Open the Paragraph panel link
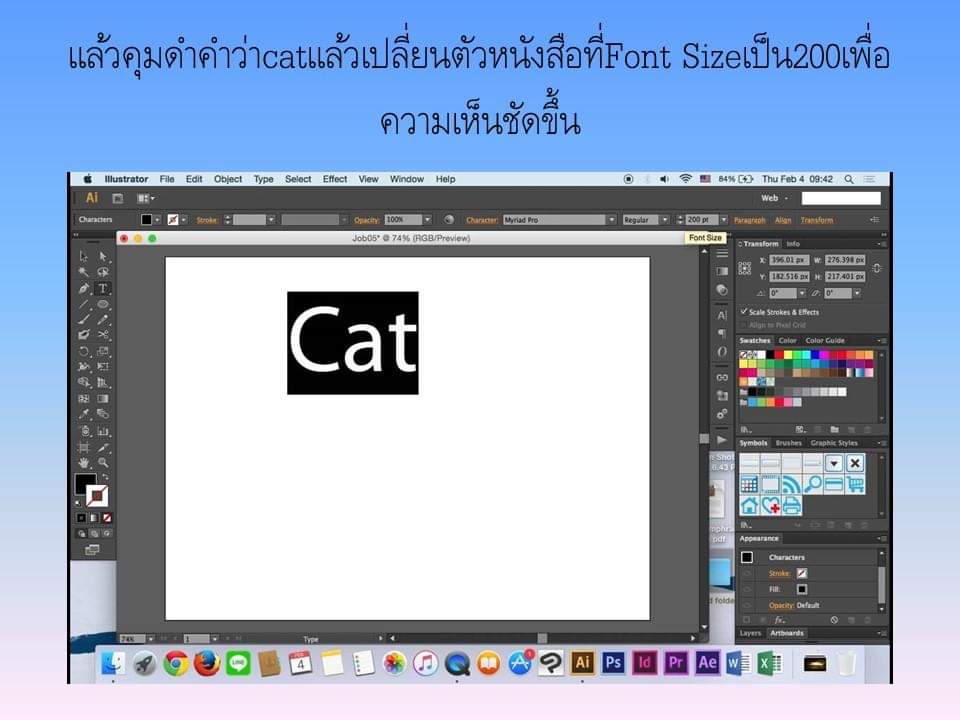 (749, 220)
